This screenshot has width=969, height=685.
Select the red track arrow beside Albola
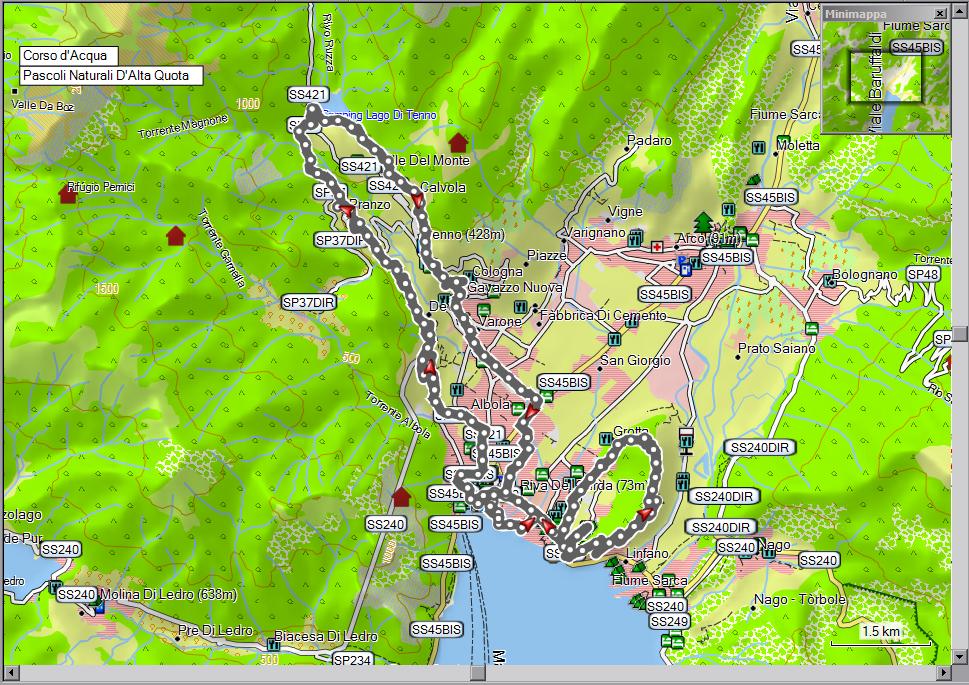[531, 410]
